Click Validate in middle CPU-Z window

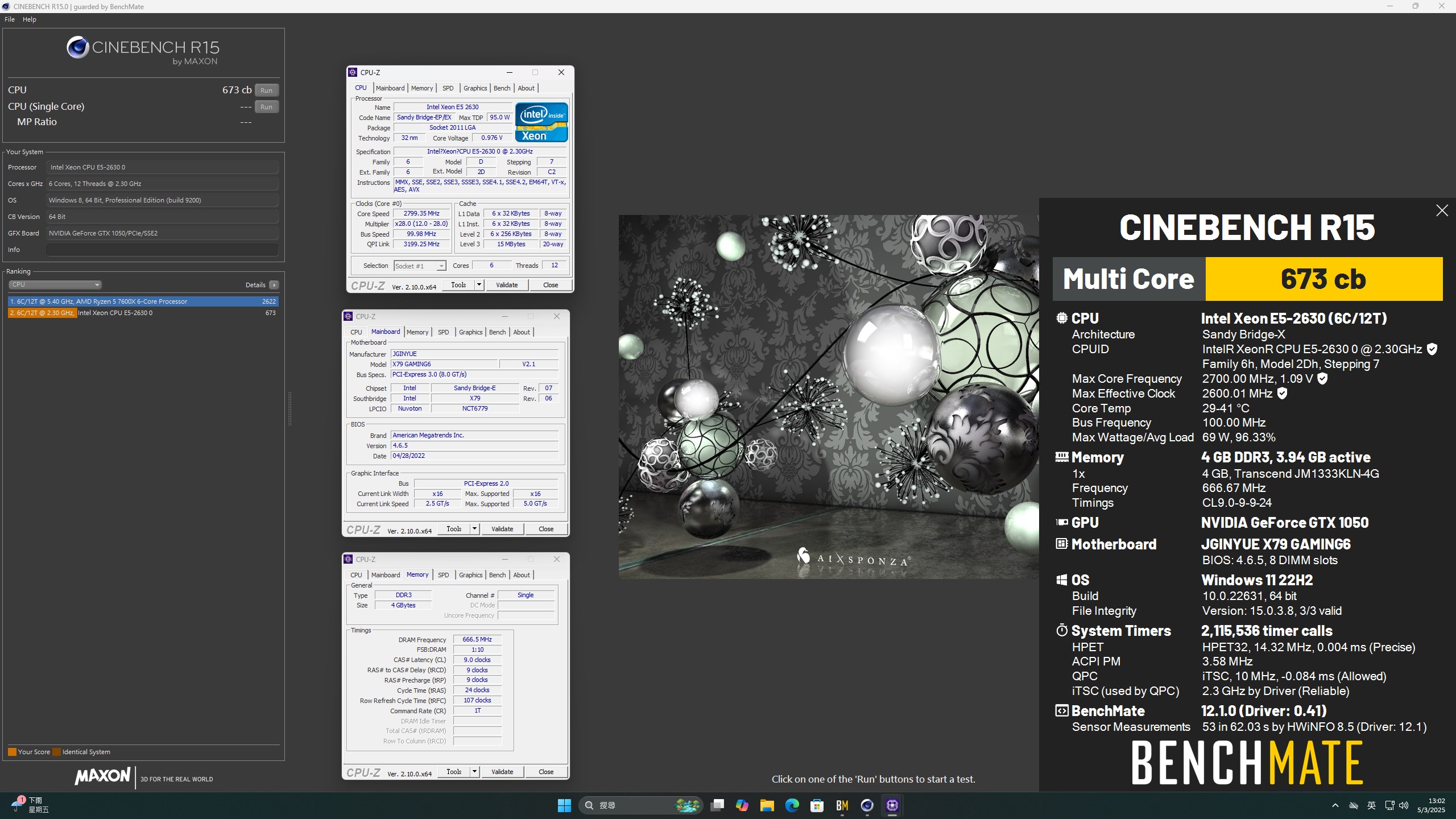(x=502, y=529)
